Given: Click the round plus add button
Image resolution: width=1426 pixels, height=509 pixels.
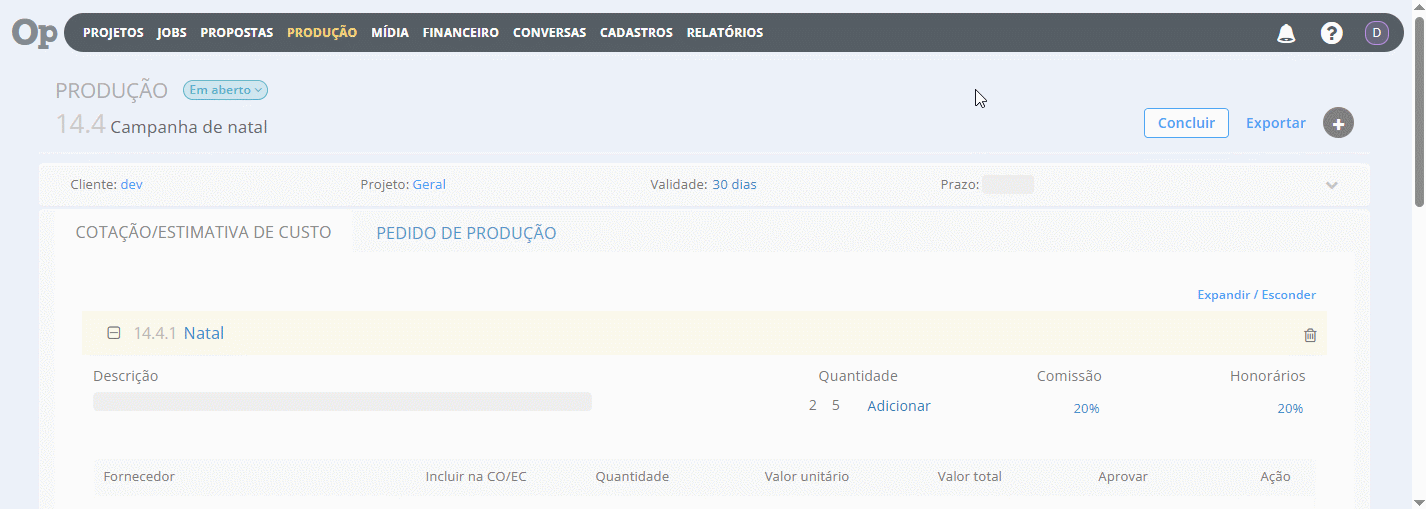Looking at the screenshot, I should pos(1338,123).
